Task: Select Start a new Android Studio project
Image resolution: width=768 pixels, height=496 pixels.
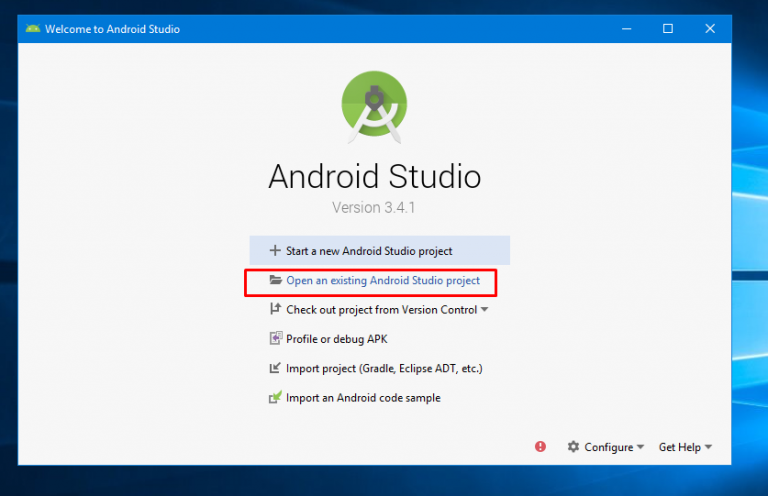Action: click(369, 251)
